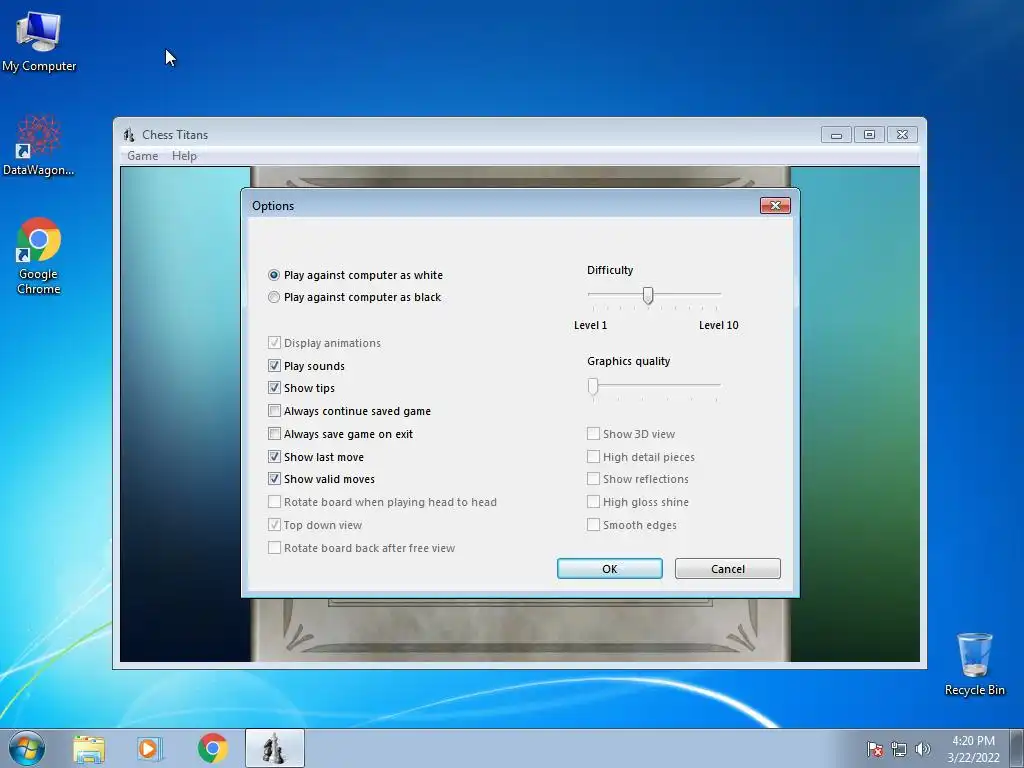This screenshot has width=1024, height=768.
Task: Open the DataWagon desktop shortcut
Action: click(39, 145)
